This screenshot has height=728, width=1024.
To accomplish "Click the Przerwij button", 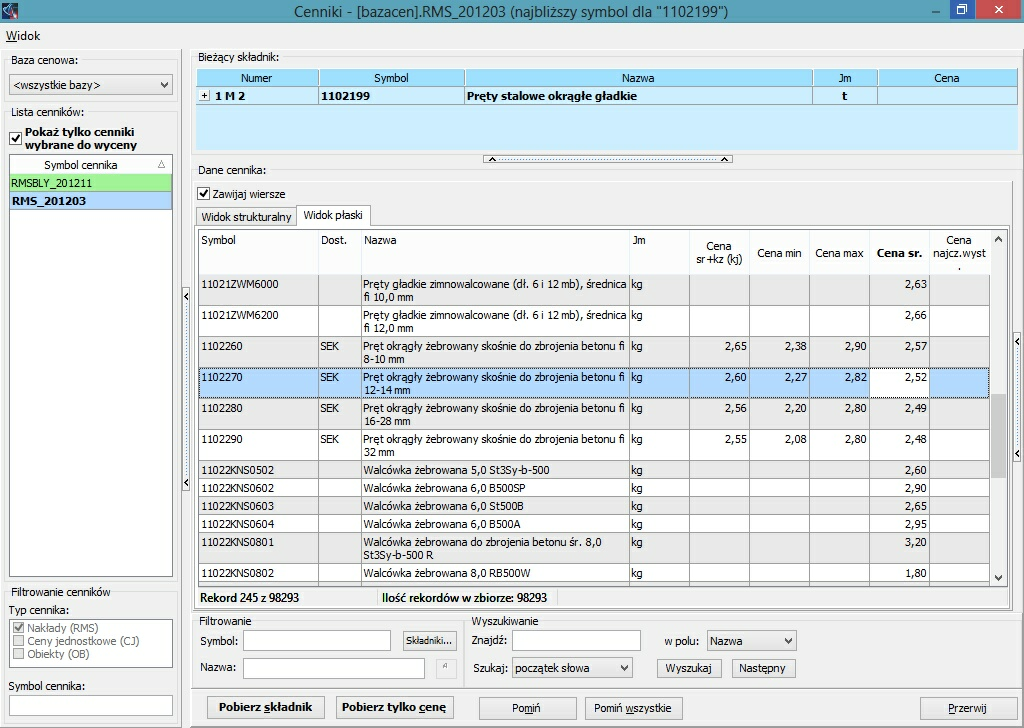I will coord(967,708).
